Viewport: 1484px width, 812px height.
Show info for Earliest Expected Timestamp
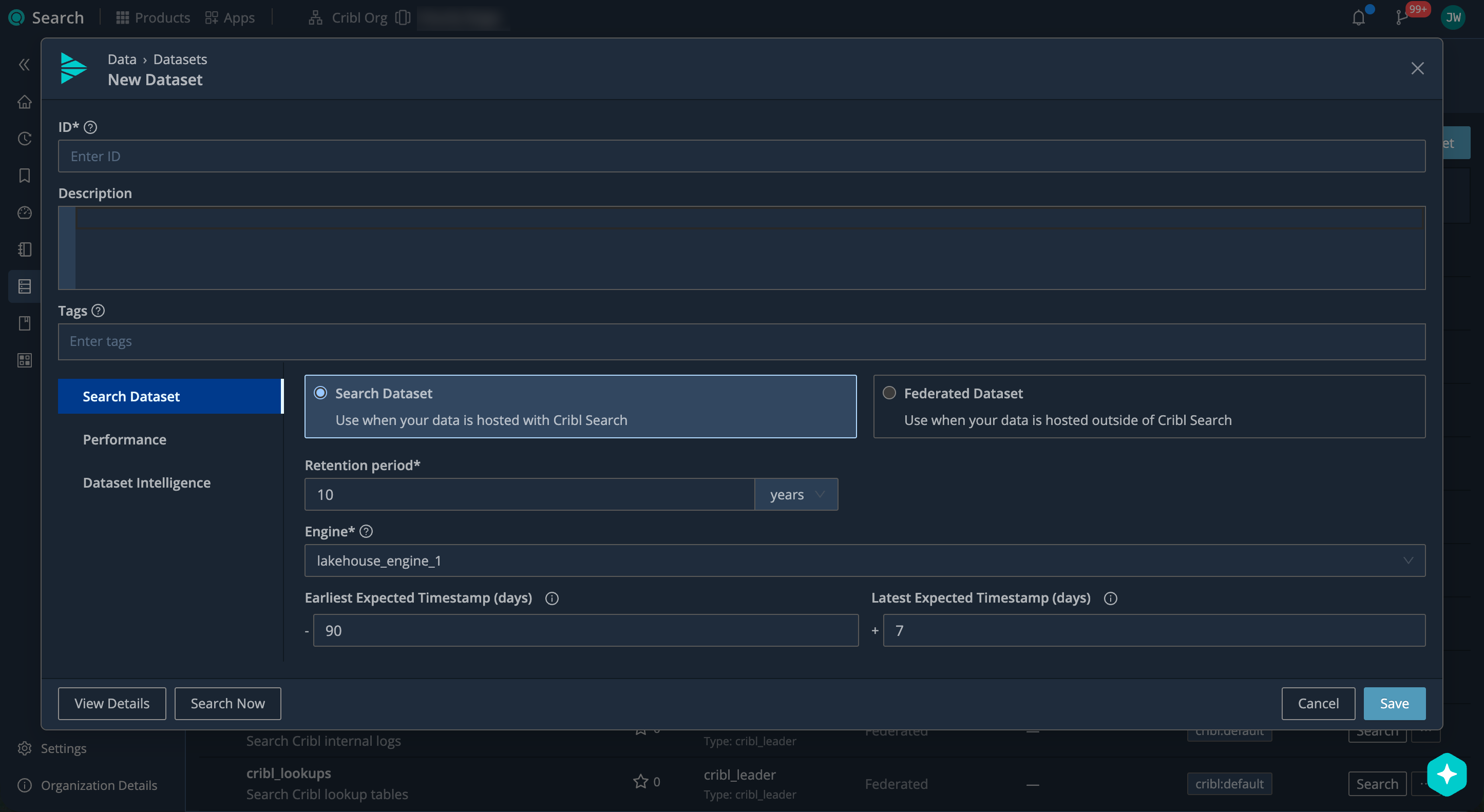(552, 599)
